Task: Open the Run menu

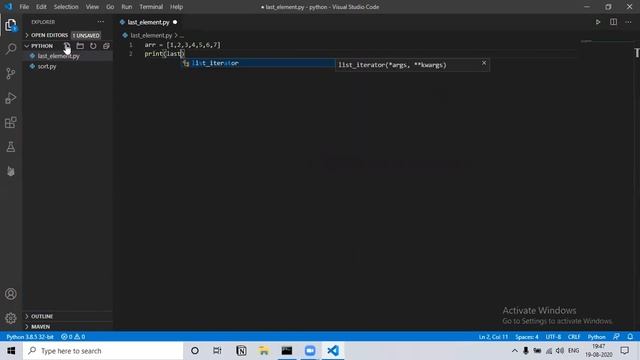Action: click(x=127, y=7)
